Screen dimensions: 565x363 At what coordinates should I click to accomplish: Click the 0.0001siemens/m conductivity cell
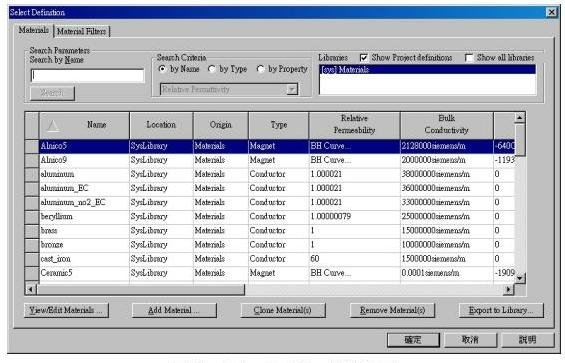click(x=447, y=273)
